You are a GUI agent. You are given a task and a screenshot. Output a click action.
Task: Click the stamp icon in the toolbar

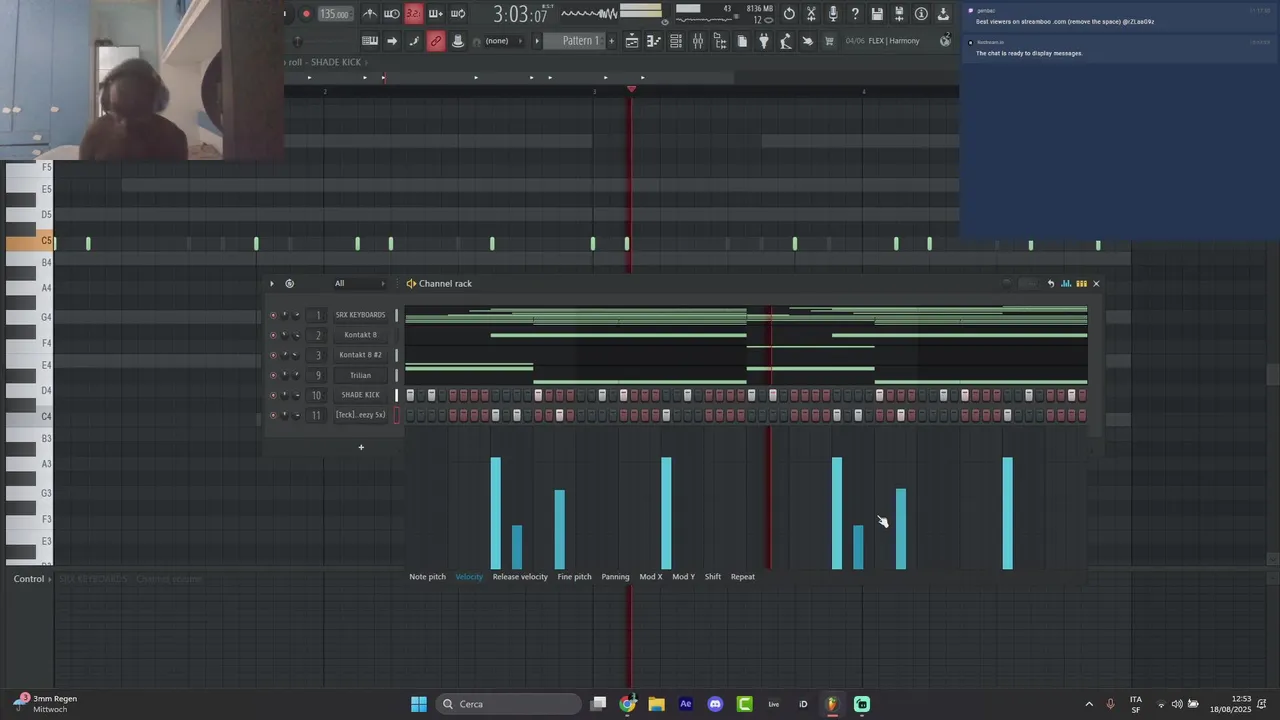tap(457, 41)
